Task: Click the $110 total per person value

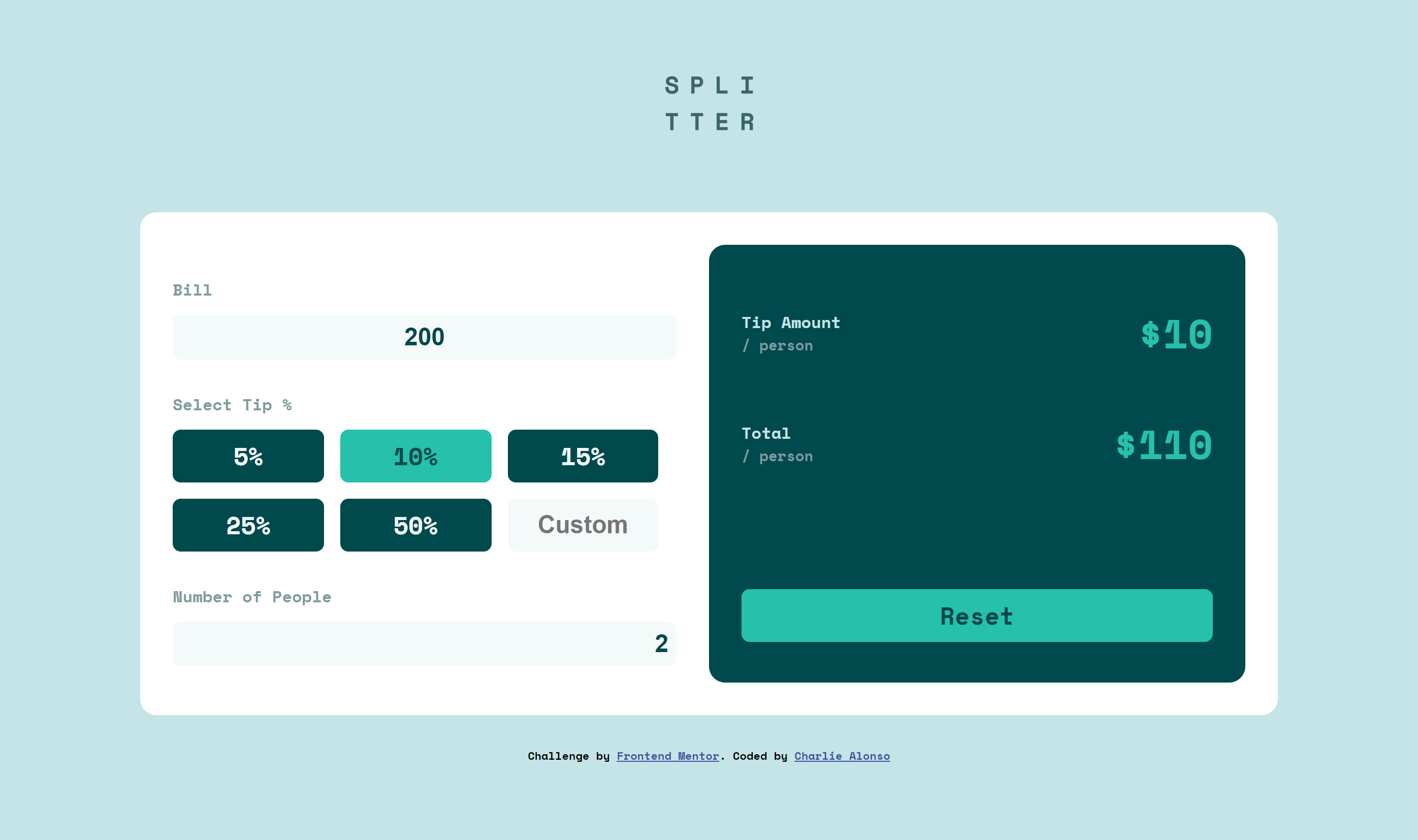Action: click(x=1164, y=445)
